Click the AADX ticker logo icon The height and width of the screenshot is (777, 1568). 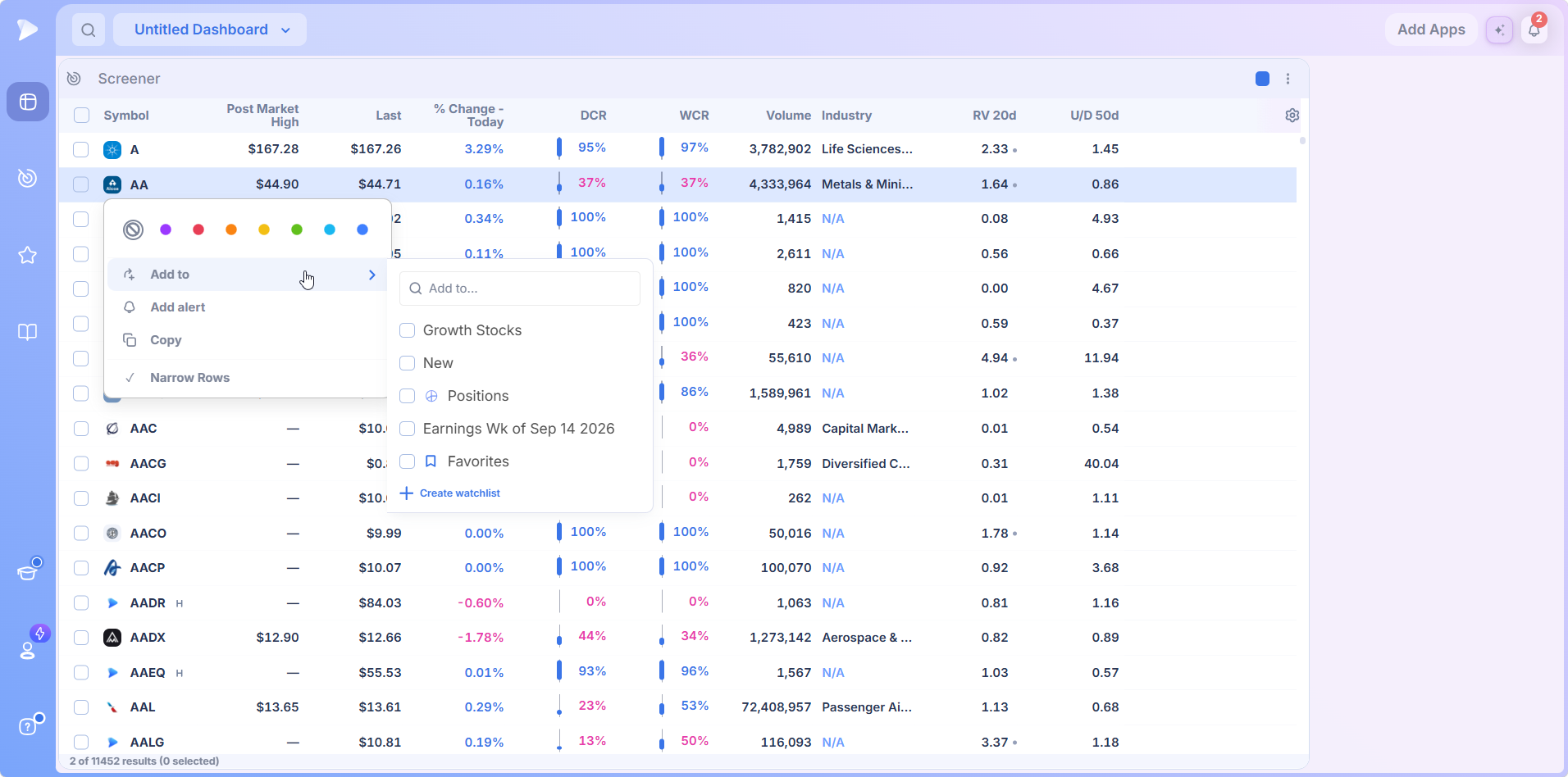pyautogui.click(x=112, y=638)
